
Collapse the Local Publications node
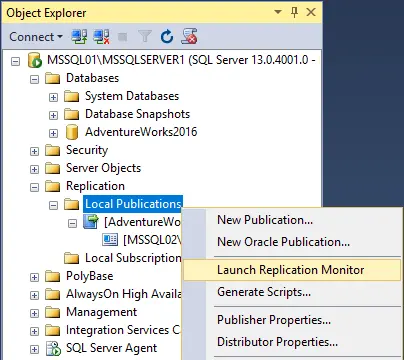pos(53,205)
